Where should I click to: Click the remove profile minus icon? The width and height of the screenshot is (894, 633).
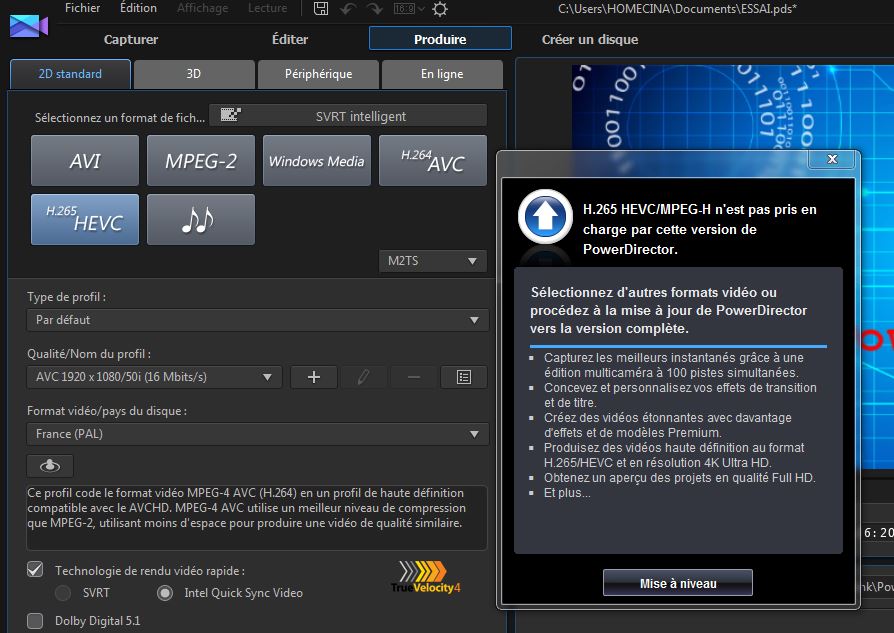[x=414, y=377]
